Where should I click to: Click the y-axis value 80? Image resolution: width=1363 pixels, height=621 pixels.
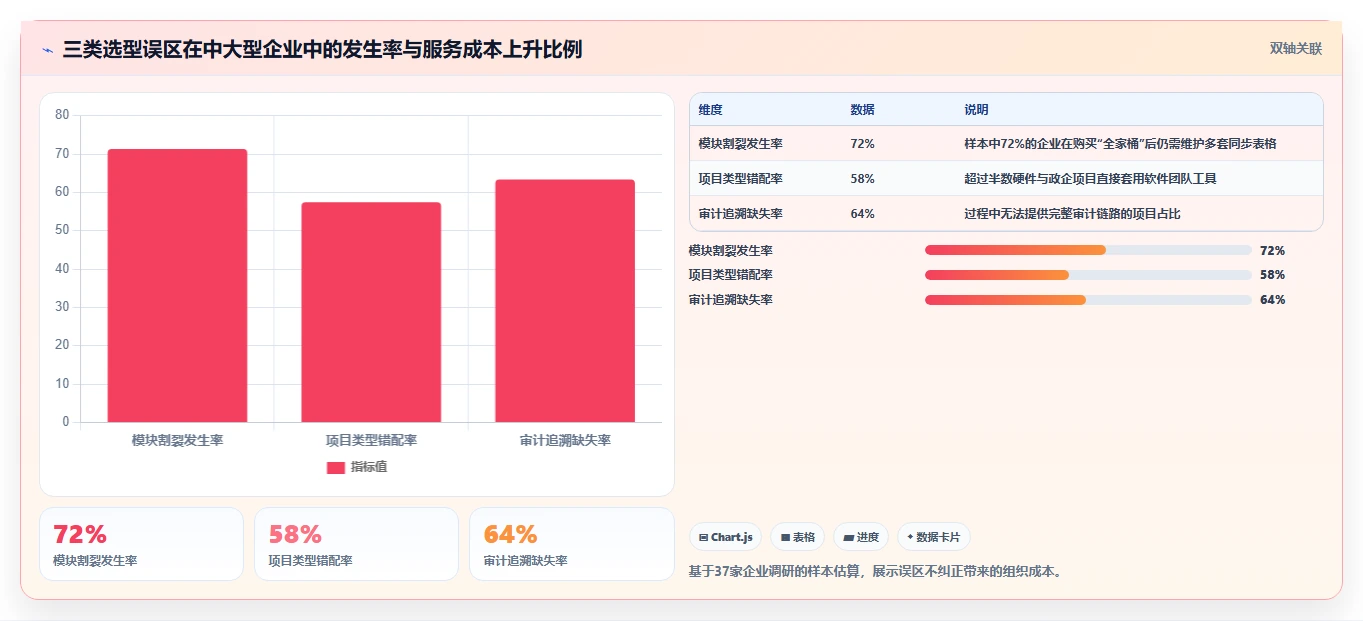click(62, 115)
